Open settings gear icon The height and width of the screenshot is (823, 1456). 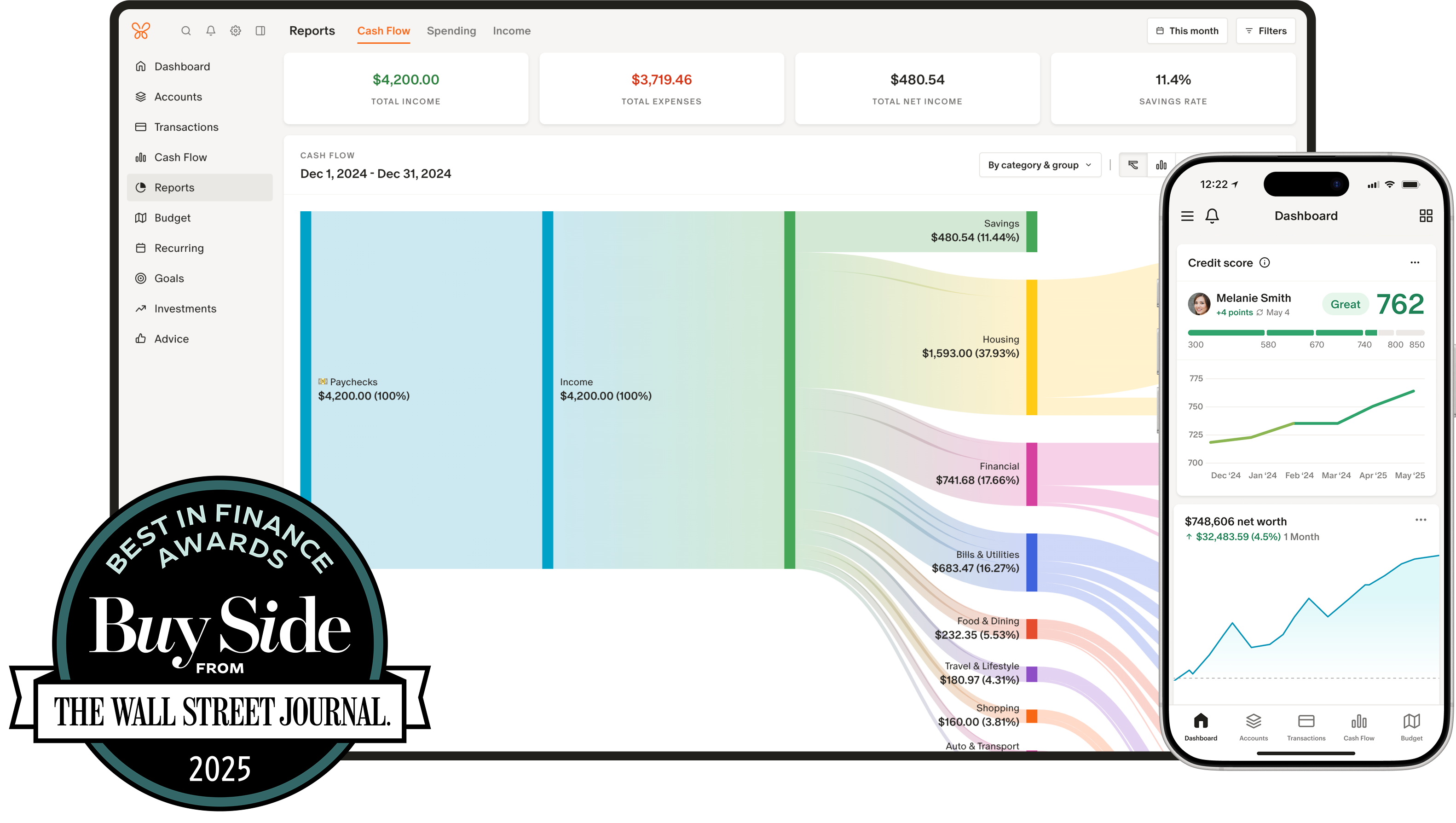[236, 31]
